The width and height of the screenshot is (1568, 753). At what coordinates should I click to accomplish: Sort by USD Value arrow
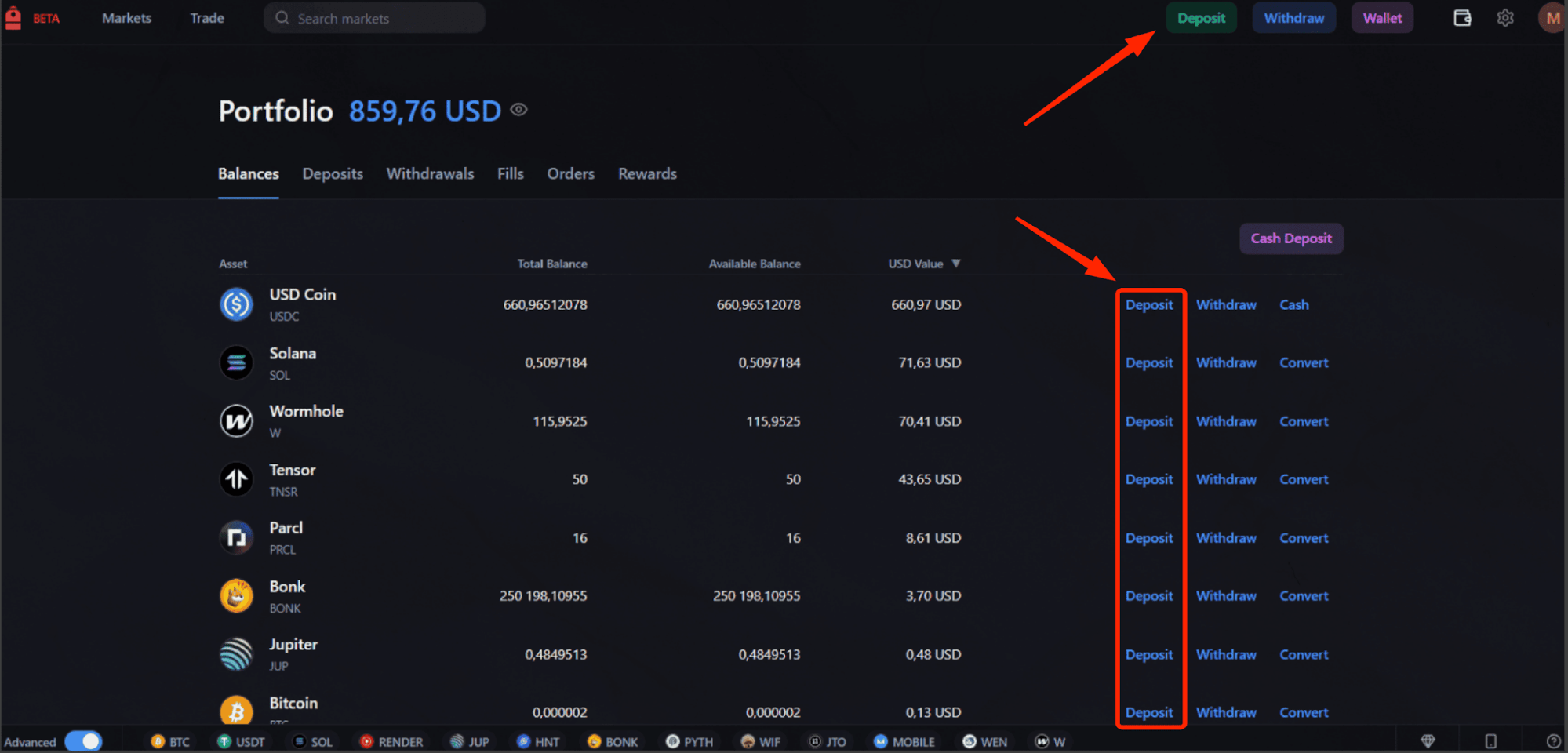point(955,264)
